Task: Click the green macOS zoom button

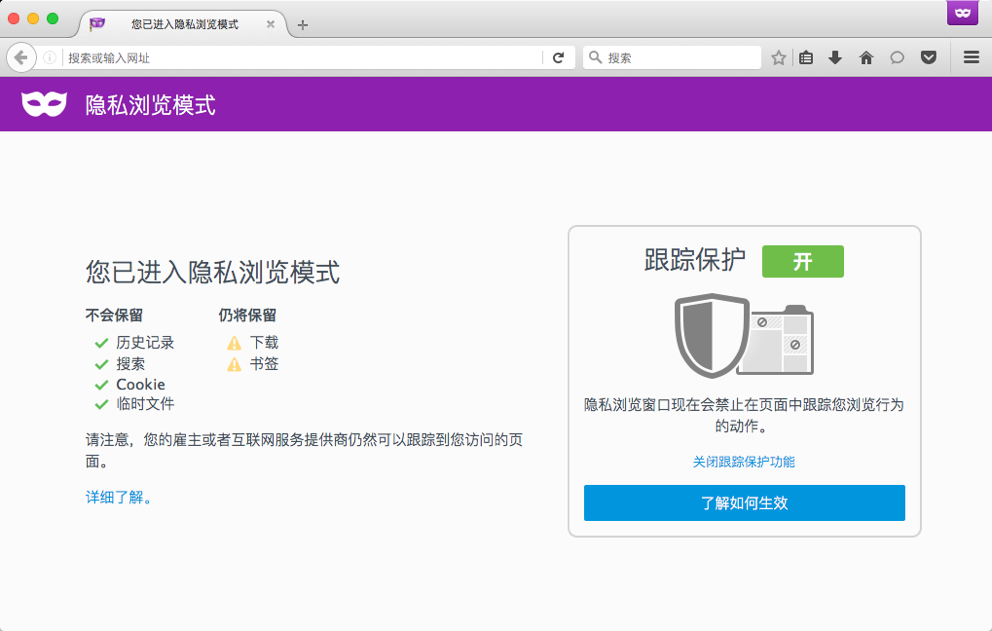Action: (53, 18)
